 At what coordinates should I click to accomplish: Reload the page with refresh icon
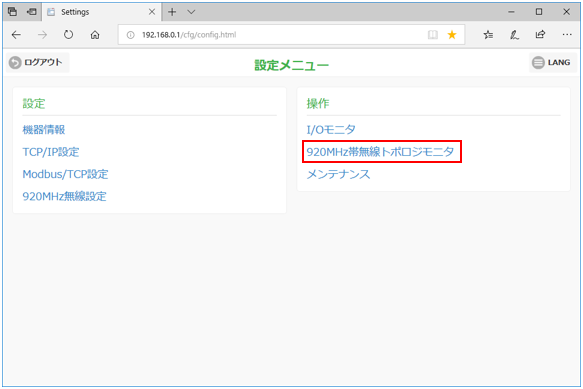click(68, 35)
